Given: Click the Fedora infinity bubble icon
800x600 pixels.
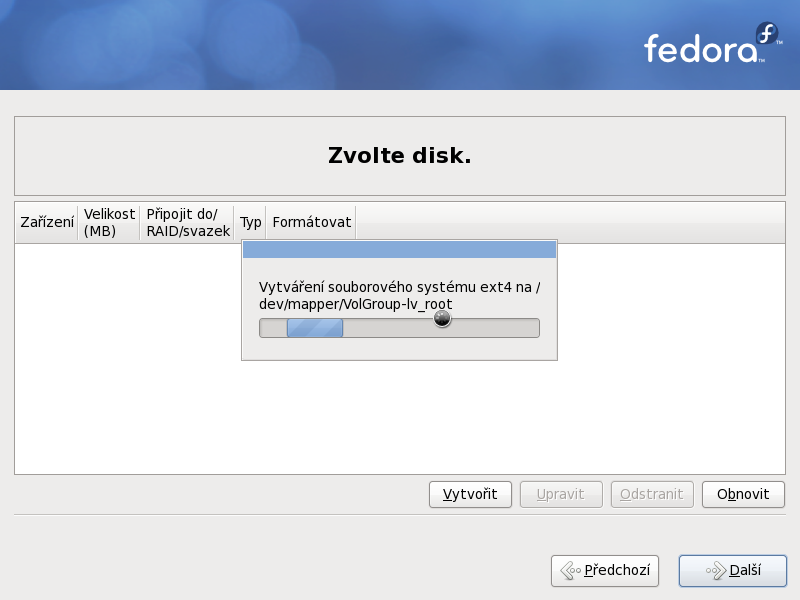Looking at the screenshot, I should click(x=766, y=33).
